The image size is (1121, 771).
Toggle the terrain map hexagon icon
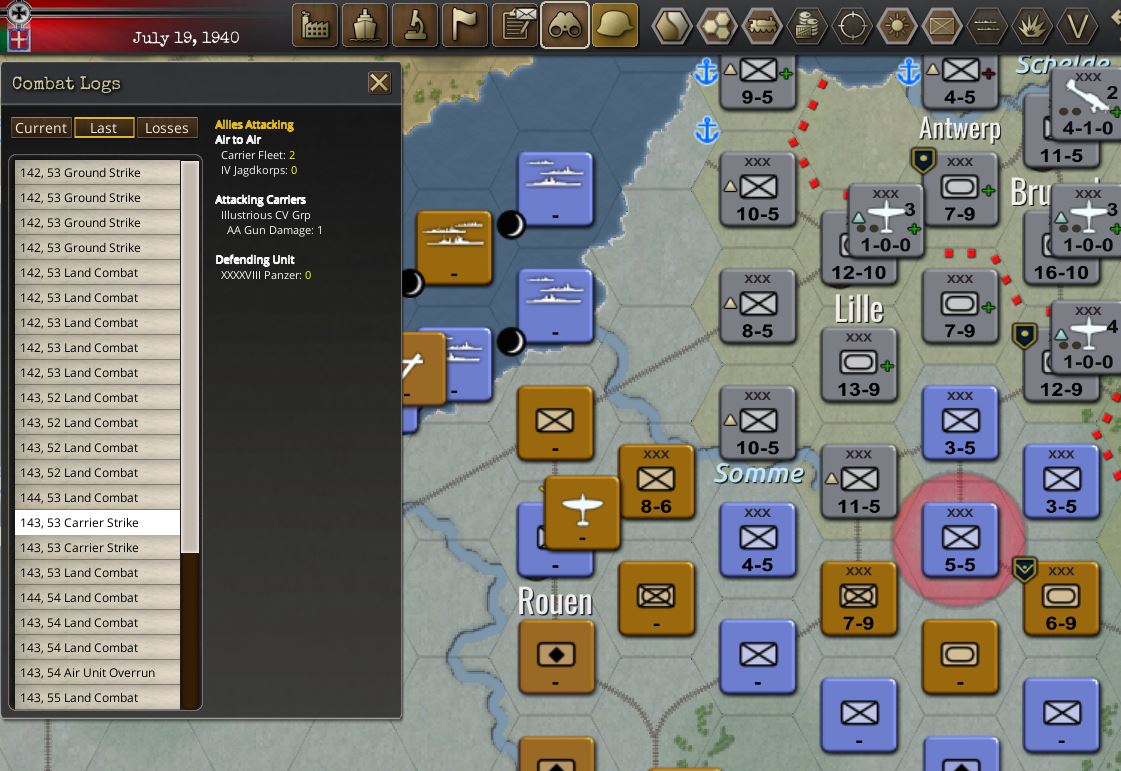(x=671, y=26)
